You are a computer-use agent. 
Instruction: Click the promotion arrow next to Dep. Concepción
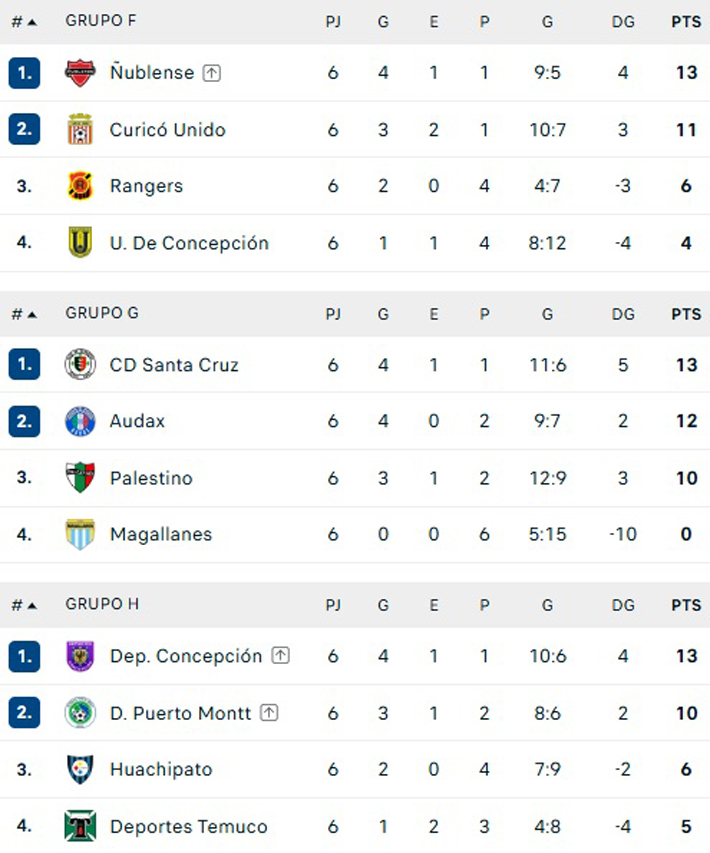280,655
